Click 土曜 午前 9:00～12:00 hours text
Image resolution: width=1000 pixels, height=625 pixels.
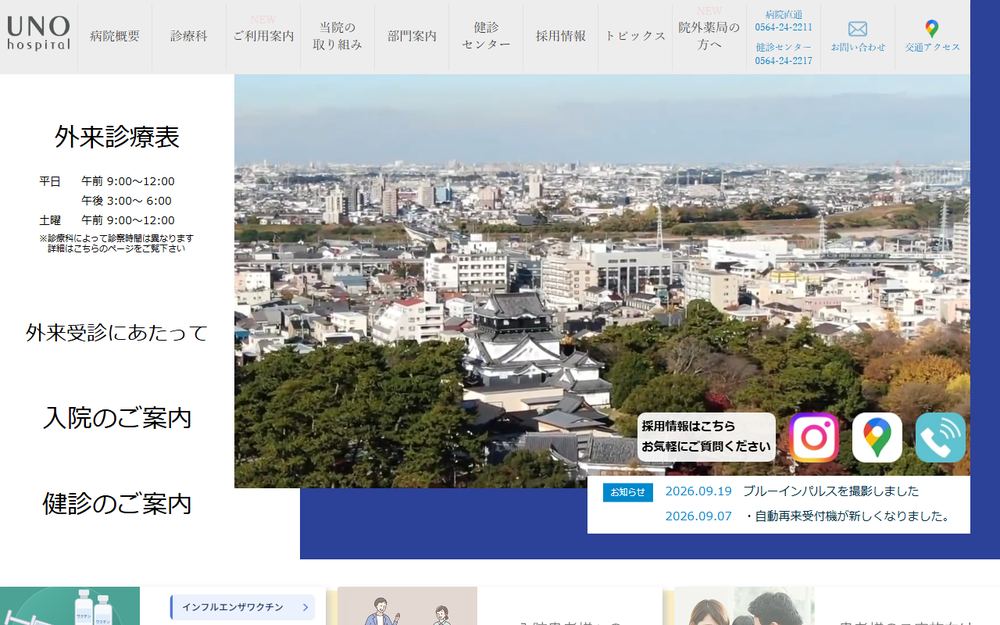point(107,220)
